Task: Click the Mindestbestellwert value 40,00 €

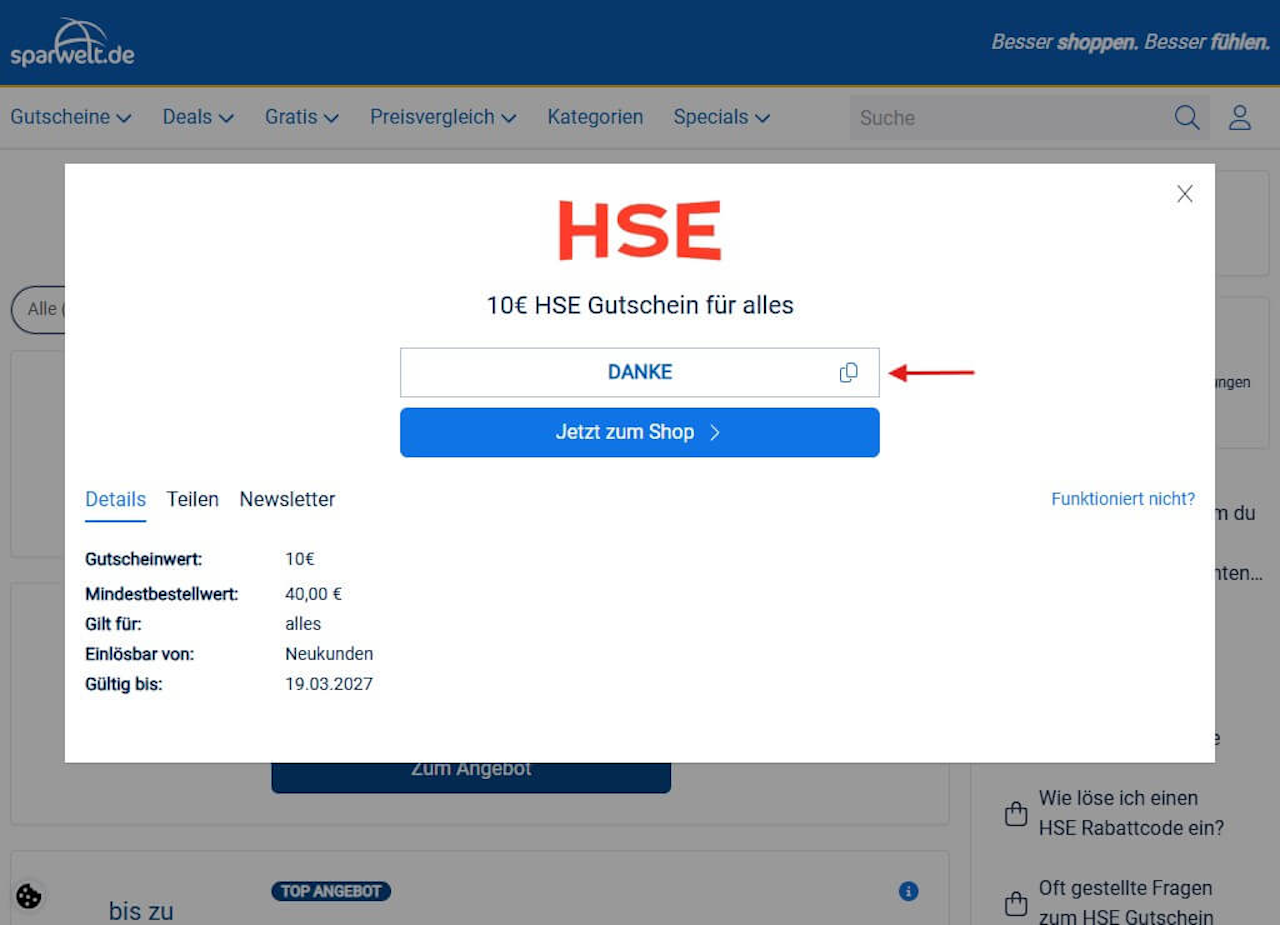Action: (314, 594)
